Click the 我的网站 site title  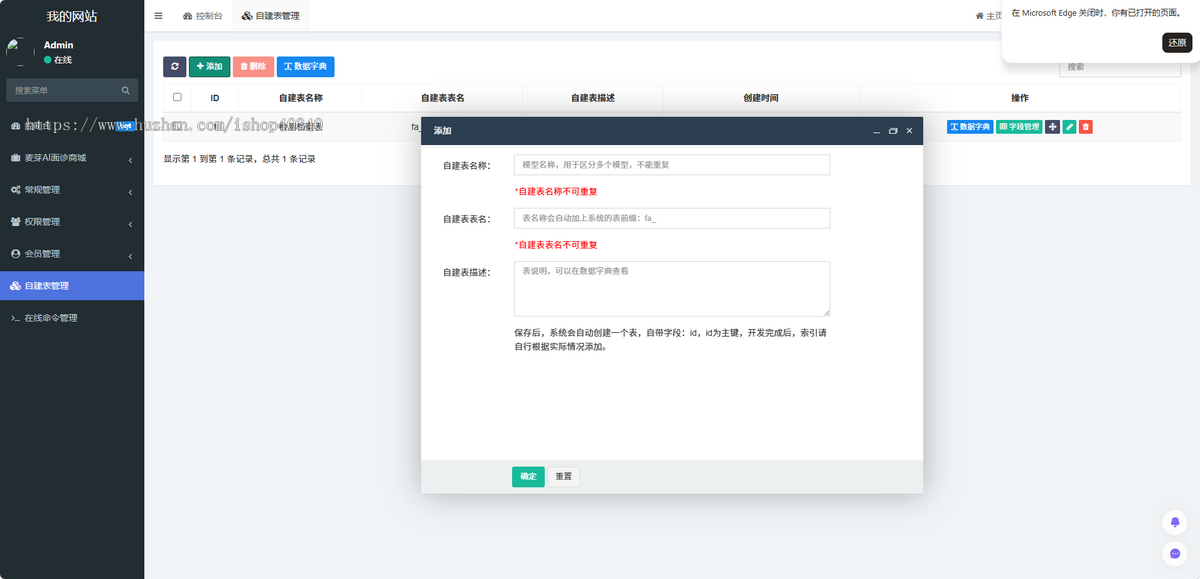pos(72,17)
